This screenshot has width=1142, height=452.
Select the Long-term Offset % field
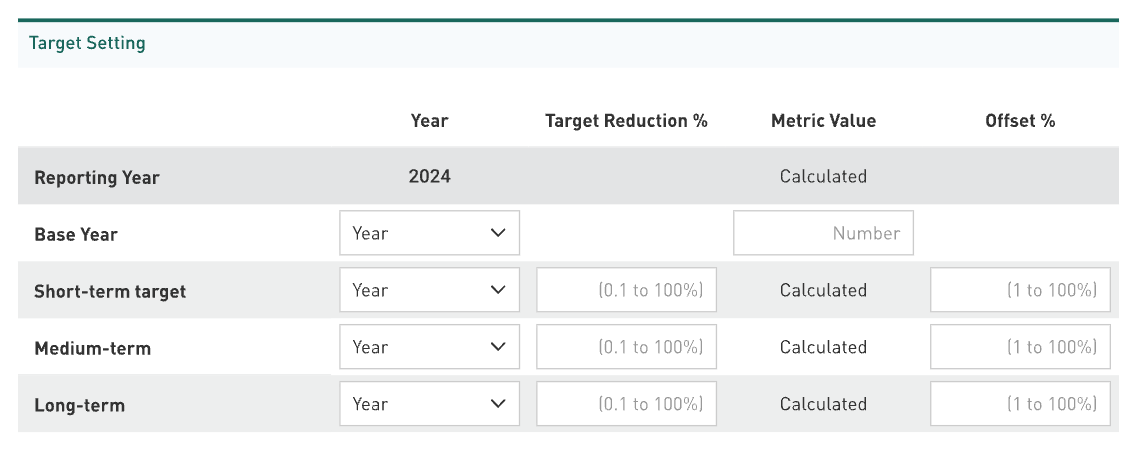(1020, 404)
